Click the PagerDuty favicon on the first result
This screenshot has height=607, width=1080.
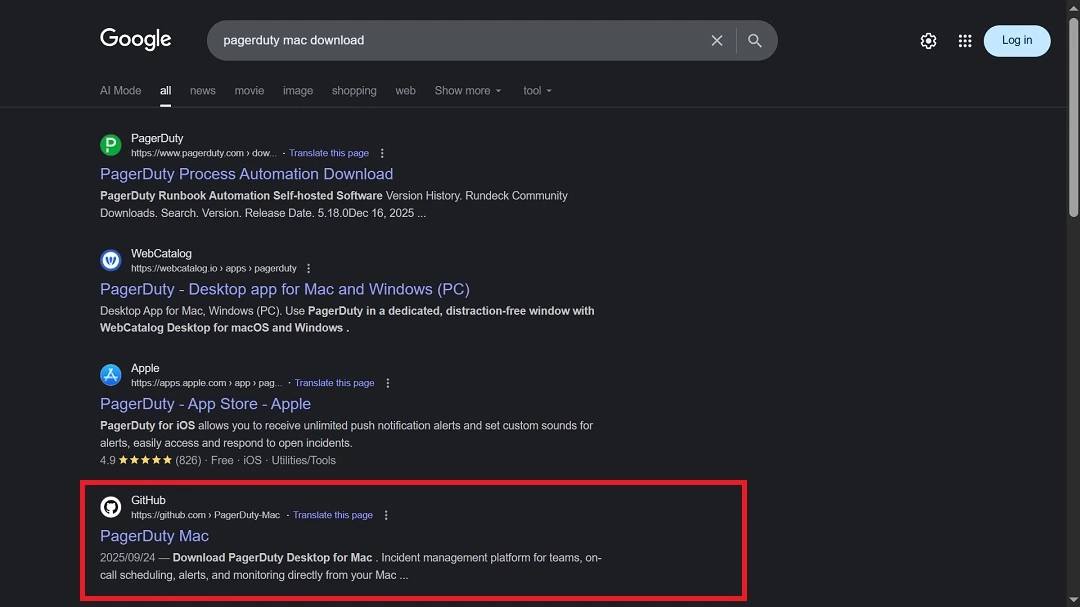110,144
